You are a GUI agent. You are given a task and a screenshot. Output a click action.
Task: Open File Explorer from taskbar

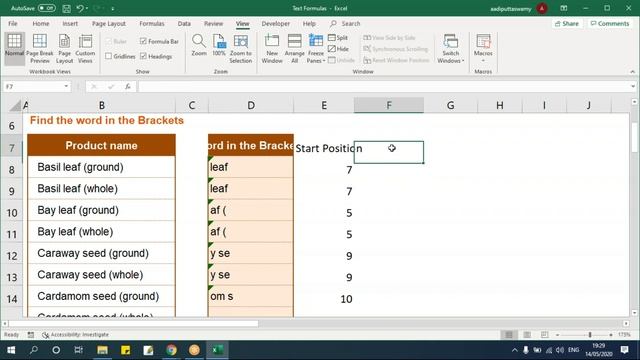click(x=102, y=350)
